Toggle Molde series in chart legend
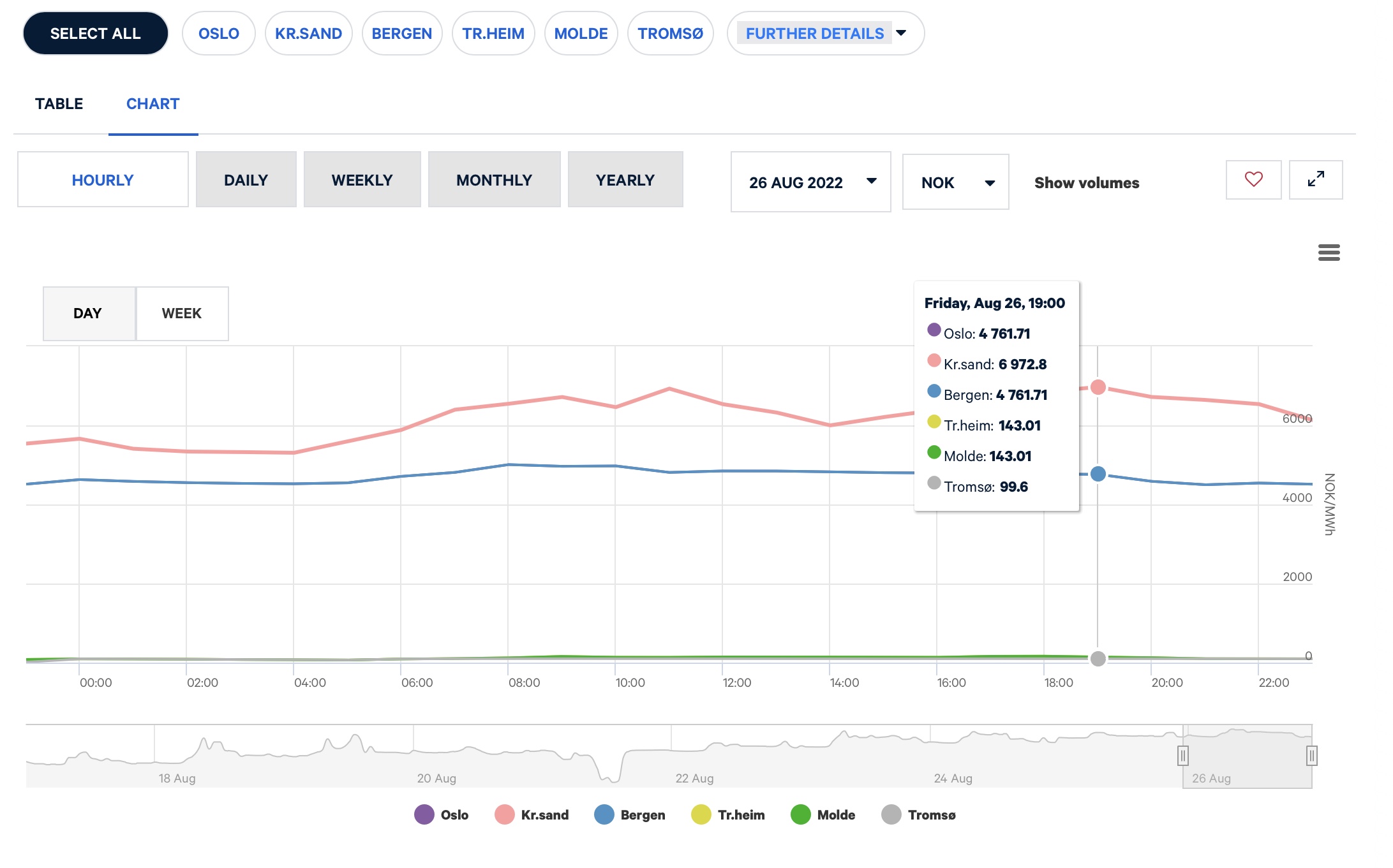Screen dimensions: 1393x868 tap(823, 814)
